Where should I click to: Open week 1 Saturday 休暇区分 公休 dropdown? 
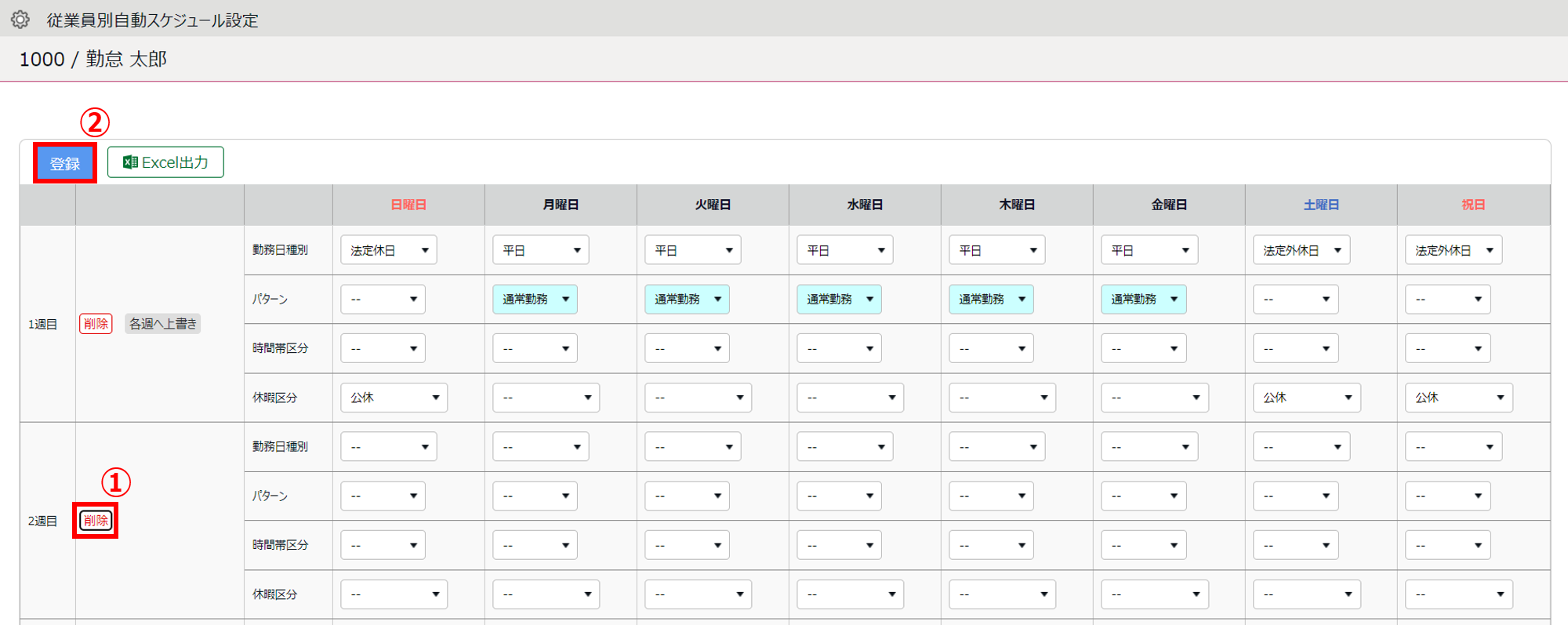click(x=1306, y=398)
